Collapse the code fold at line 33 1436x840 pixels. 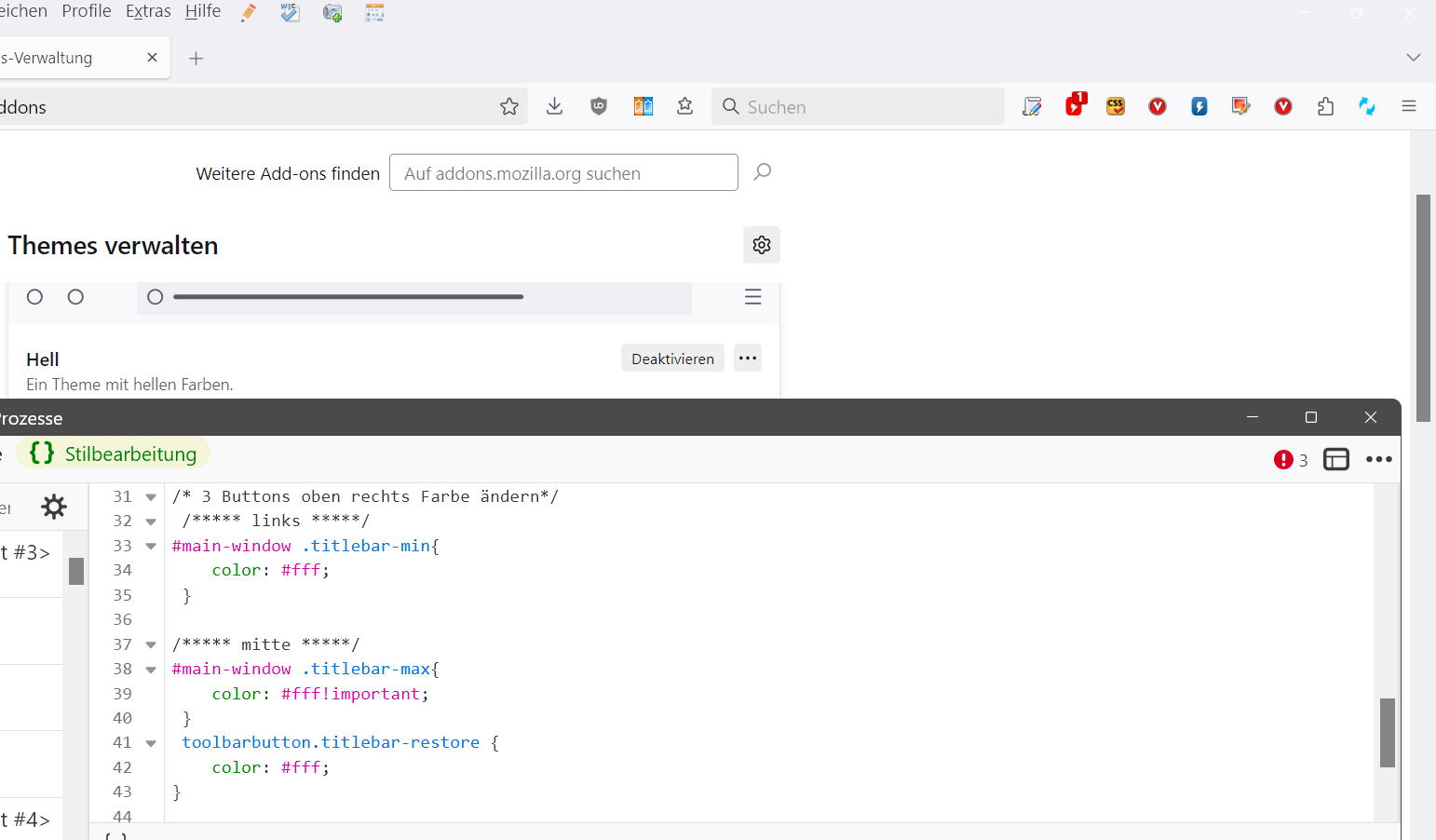coord(151,547)
